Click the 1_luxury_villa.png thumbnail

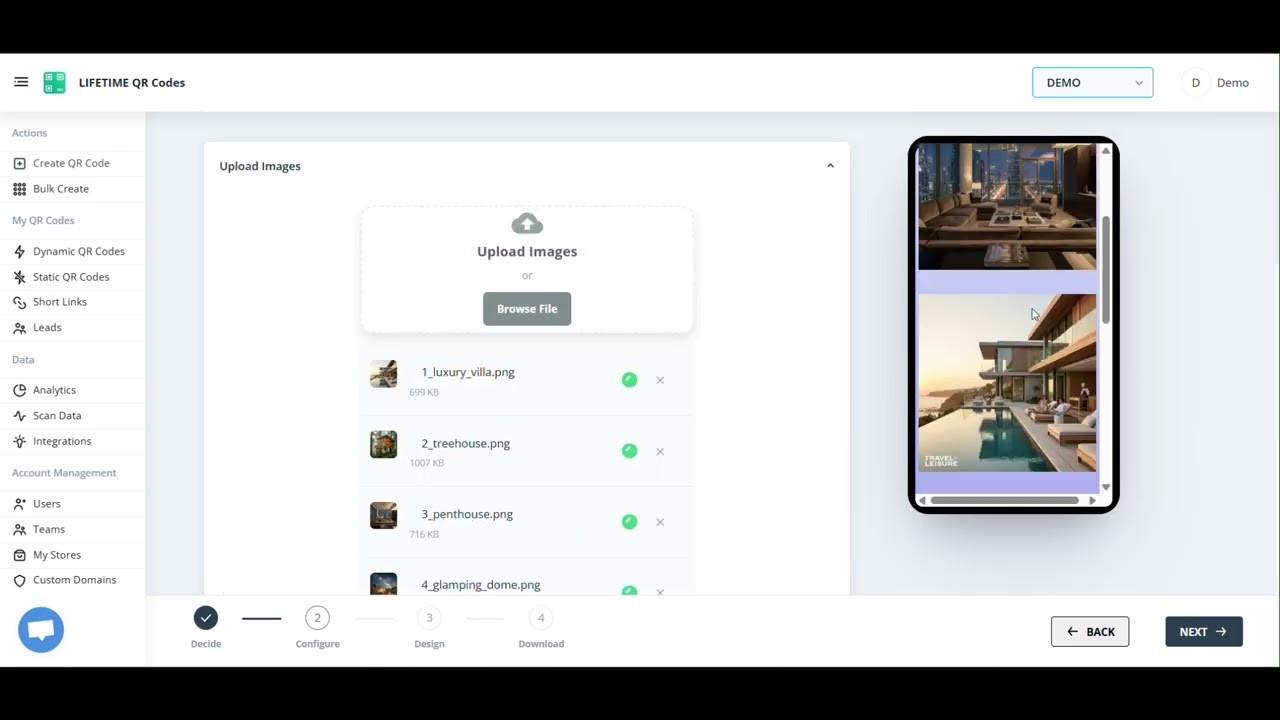(x=383, y=374)
